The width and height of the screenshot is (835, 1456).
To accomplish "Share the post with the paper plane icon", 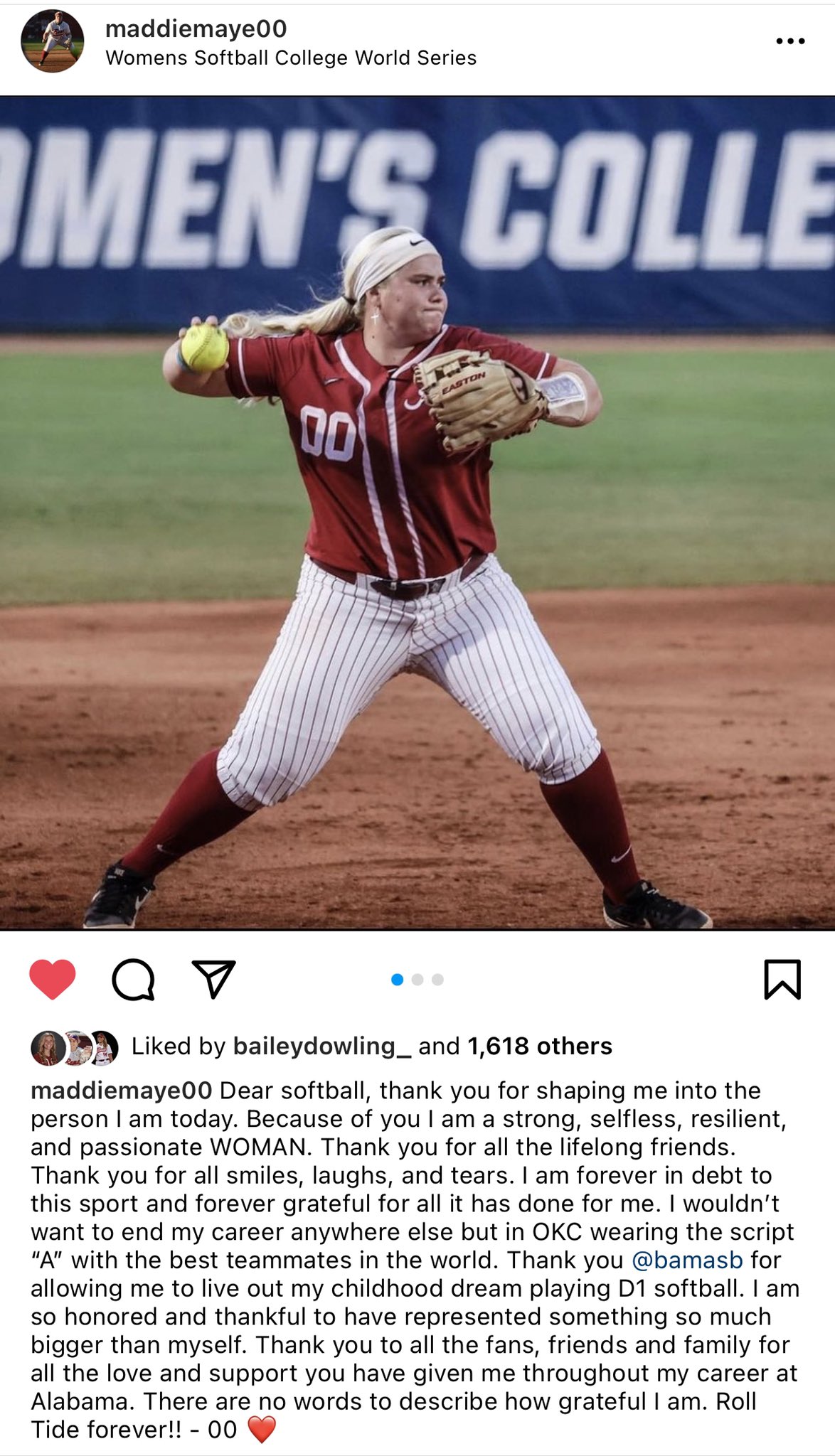I will click(x=213, y=979).
